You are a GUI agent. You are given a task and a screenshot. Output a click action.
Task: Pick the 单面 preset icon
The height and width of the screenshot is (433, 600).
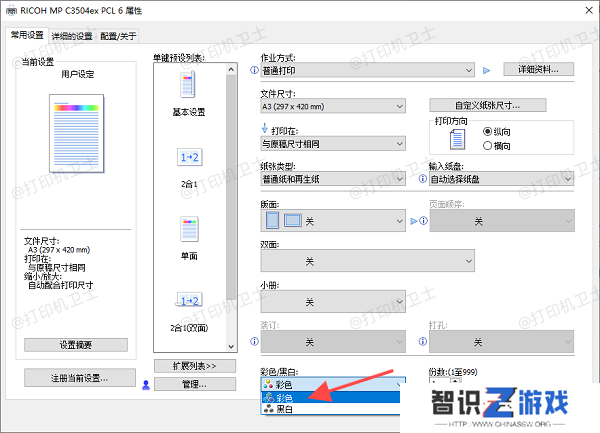point(188,229)
